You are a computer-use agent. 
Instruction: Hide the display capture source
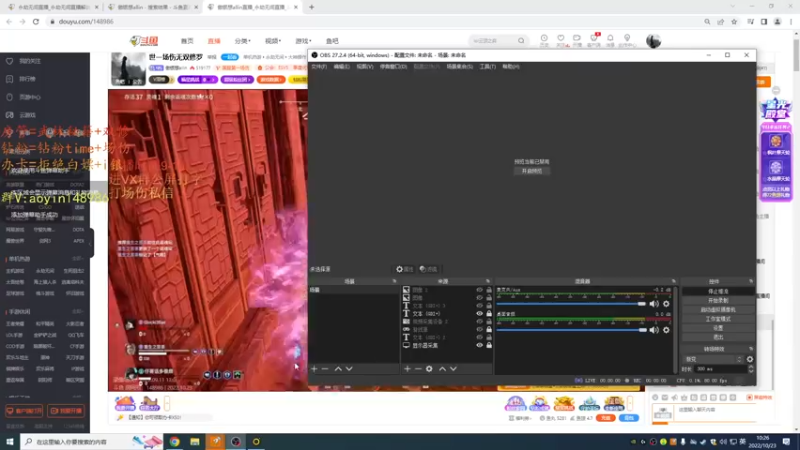pyautogui.click(x=479, y=345)
